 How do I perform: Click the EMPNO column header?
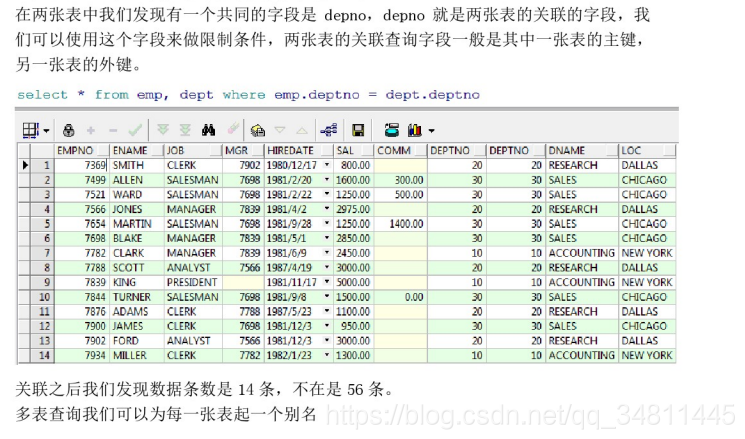[x=82, y=151]
